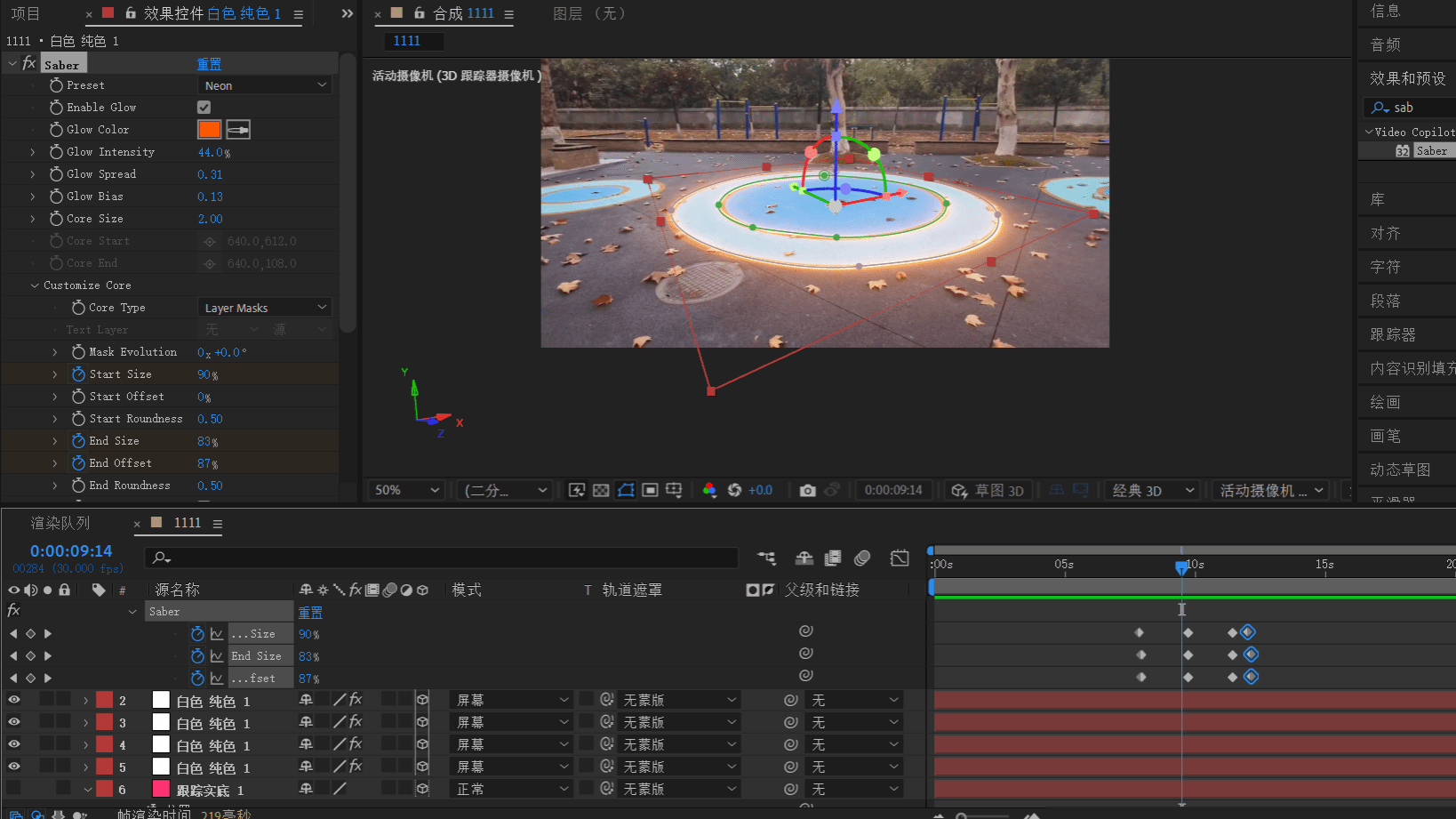Go to next keyframe for End Size
1456x819 pixels.
tap(48, 656)
